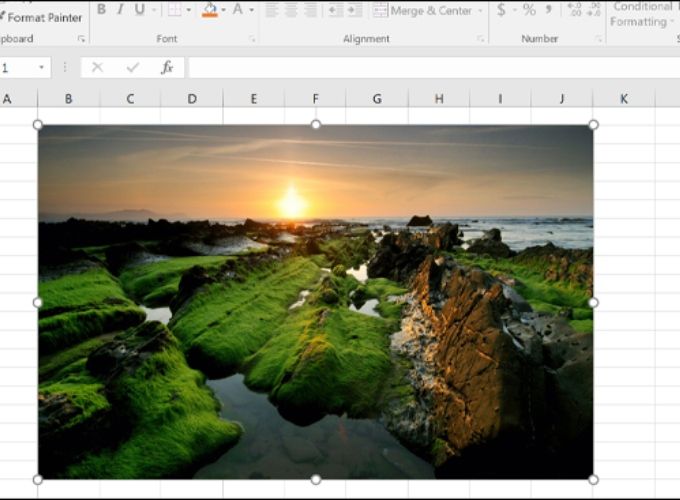
Task: Select column F header
Action: tap(315, 98)
